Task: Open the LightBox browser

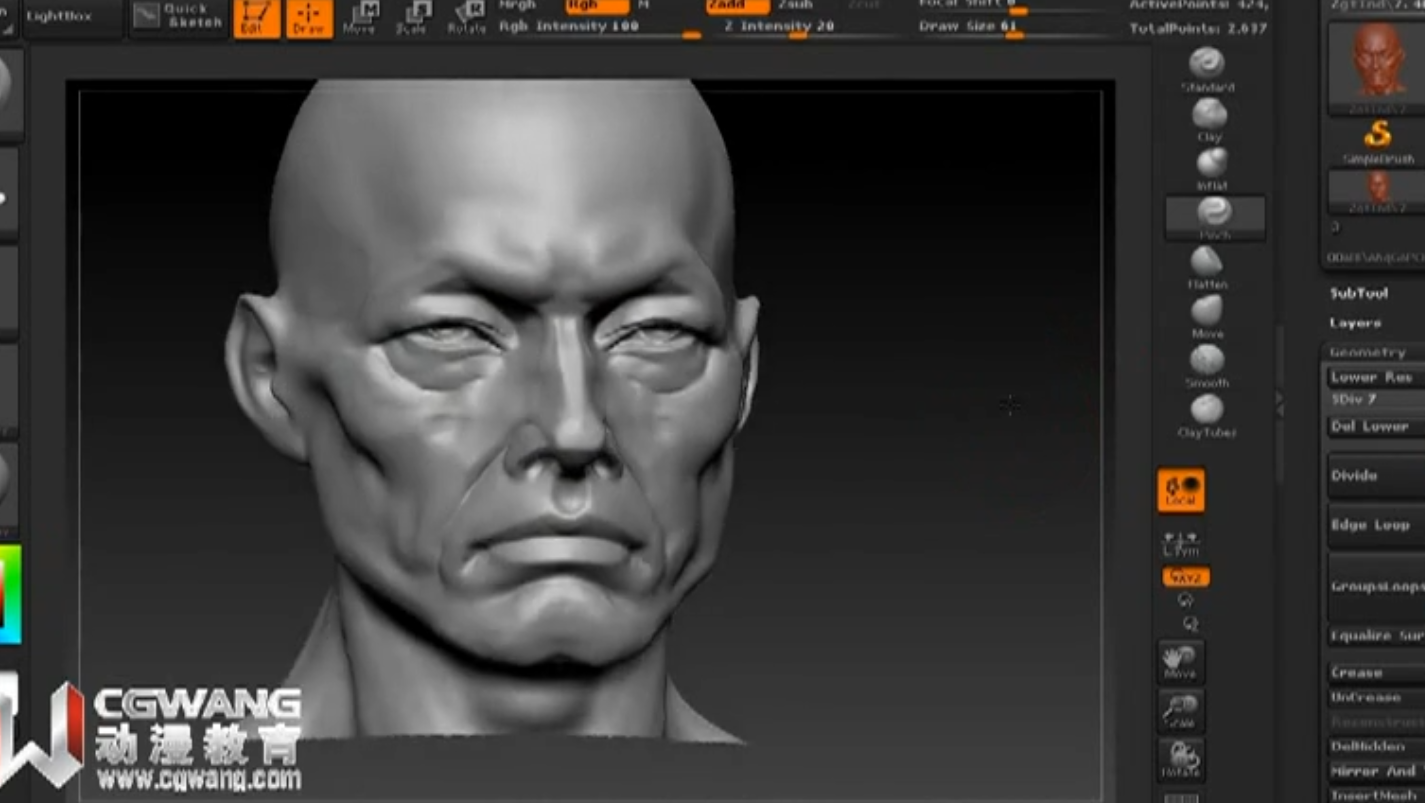Action: [x=72, y=18]
